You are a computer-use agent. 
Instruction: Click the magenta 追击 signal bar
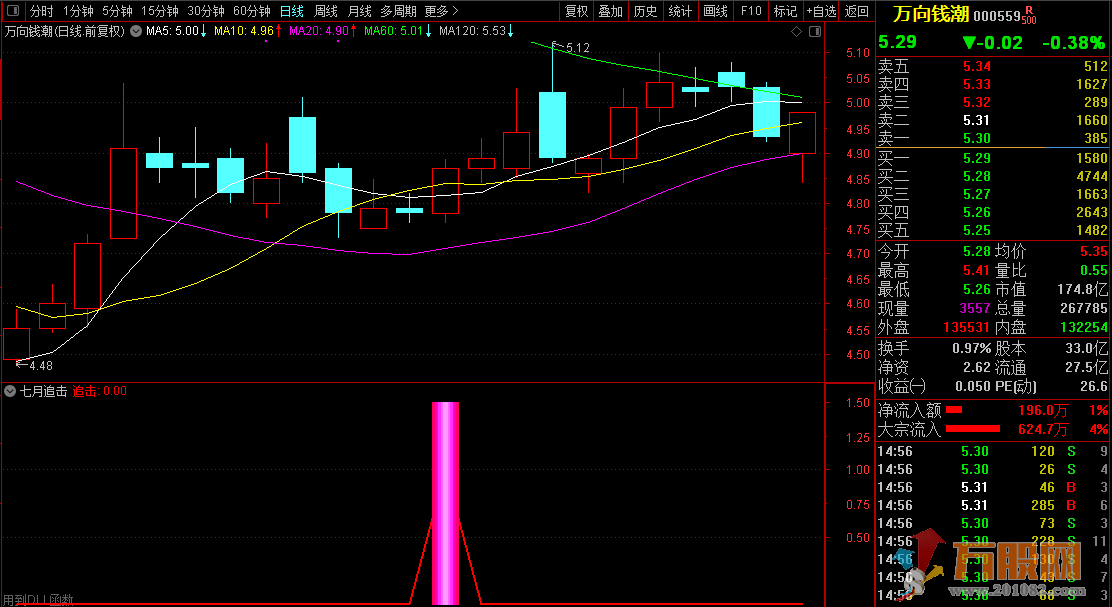[x=445, y=503]
